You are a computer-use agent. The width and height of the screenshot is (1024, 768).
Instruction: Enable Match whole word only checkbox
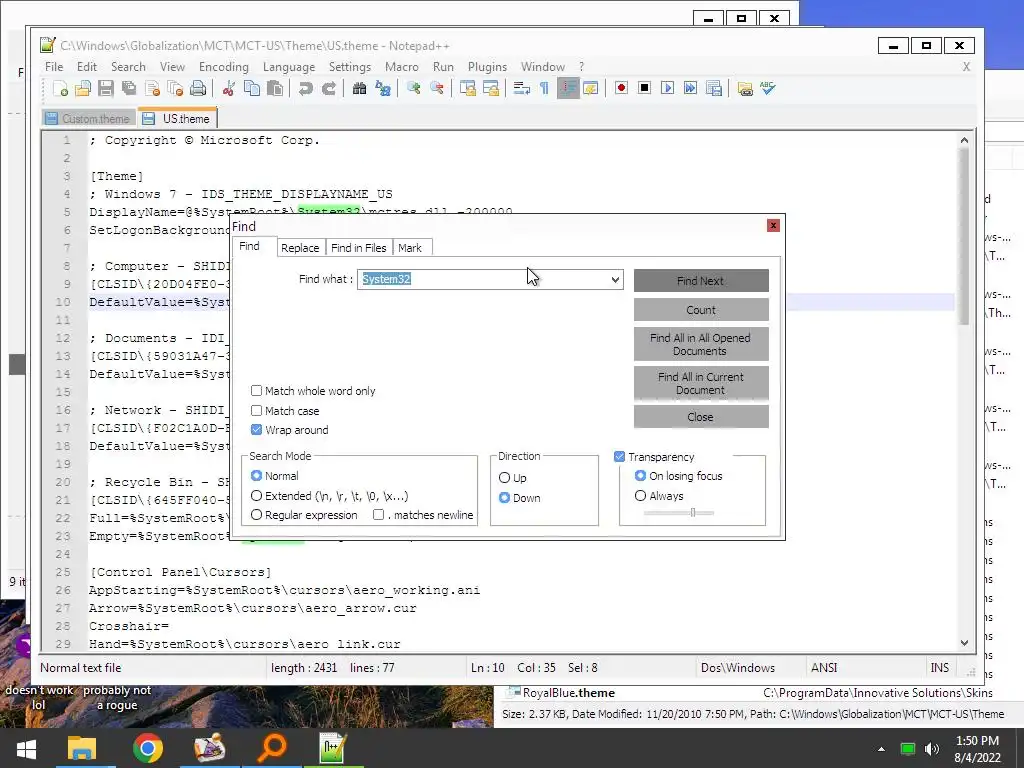[x=257, y=391]
